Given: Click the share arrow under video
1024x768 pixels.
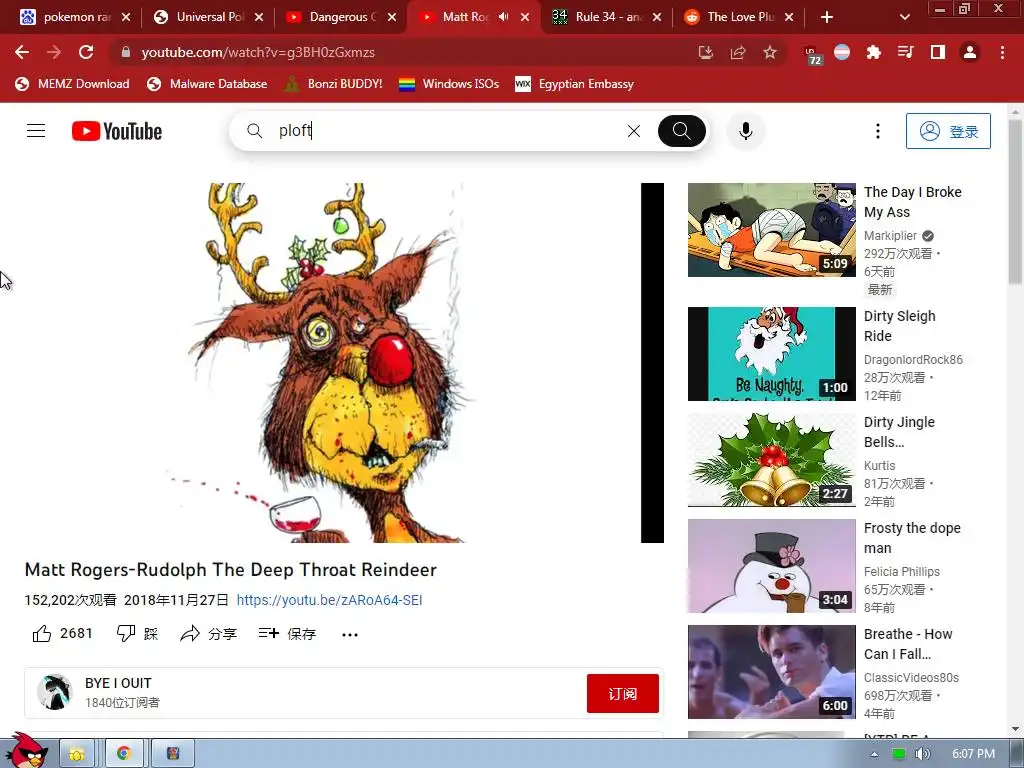Looking at the screenshot, I should pos(190,633).
